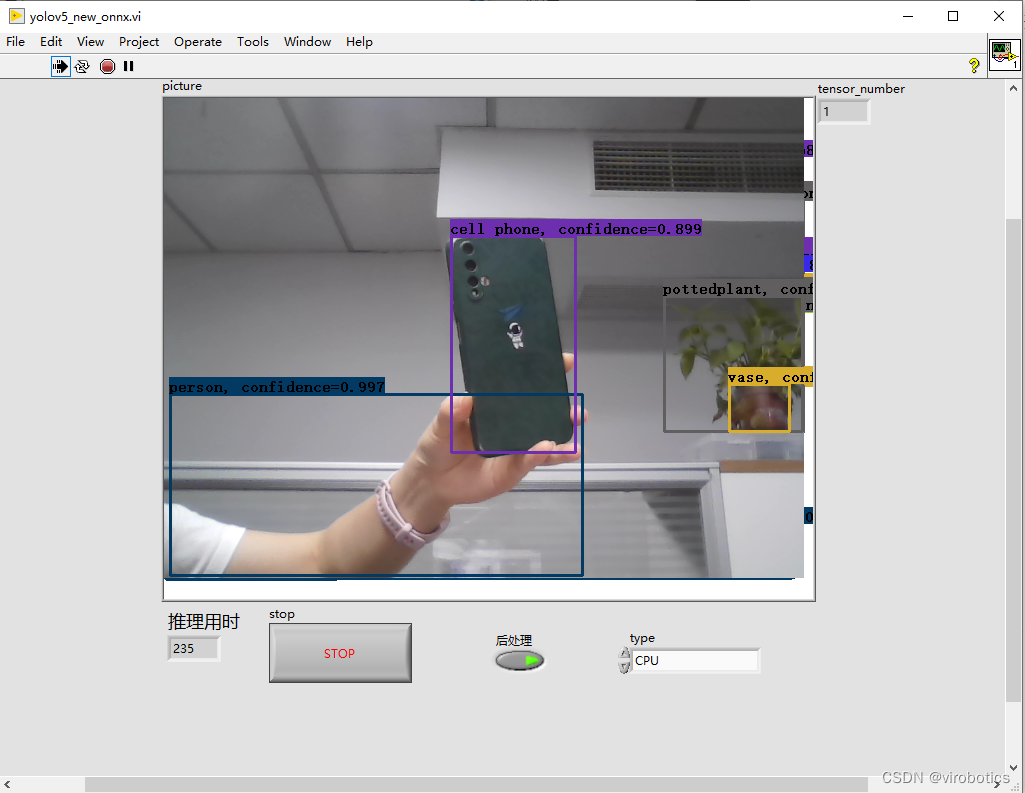Screen dimensions: 1025x793
Task: Decrement the type selector down arrow
Action: [x=624, y=667]
